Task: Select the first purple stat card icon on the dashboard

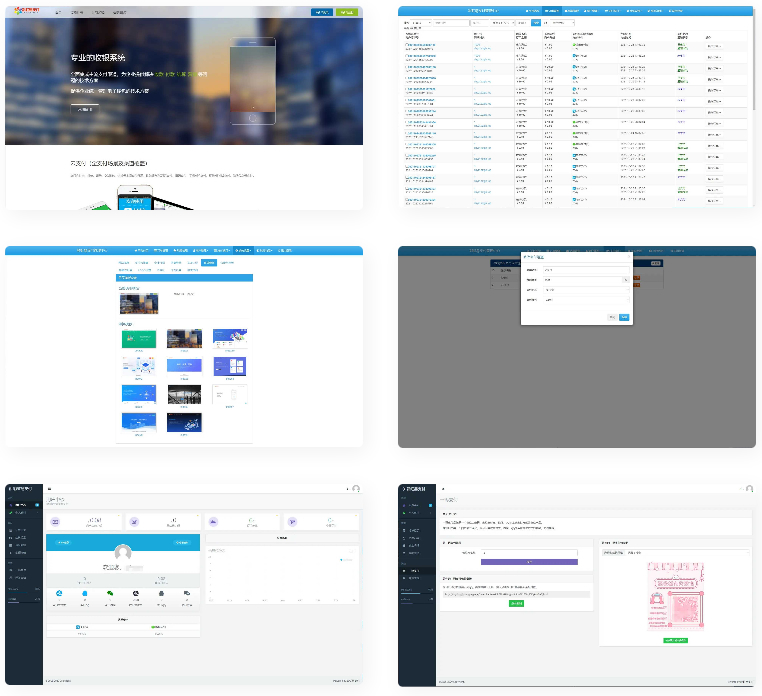Action: click(54, 522)
